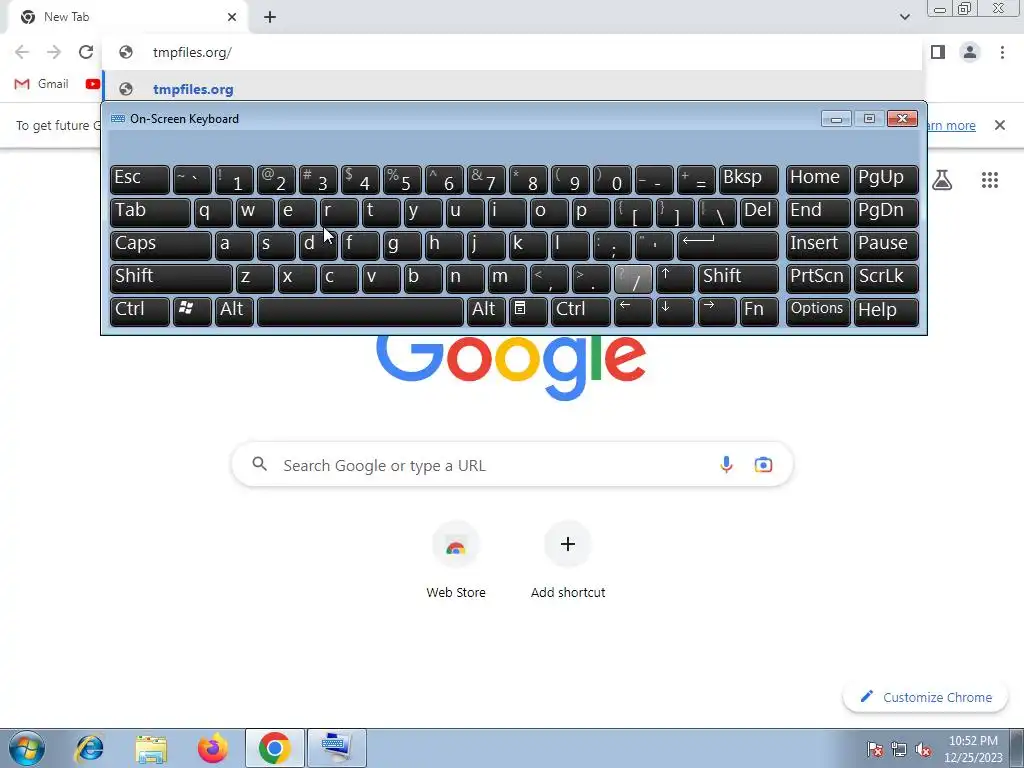
Task: Click the muted volume tray icon
Action: [923, 749]
